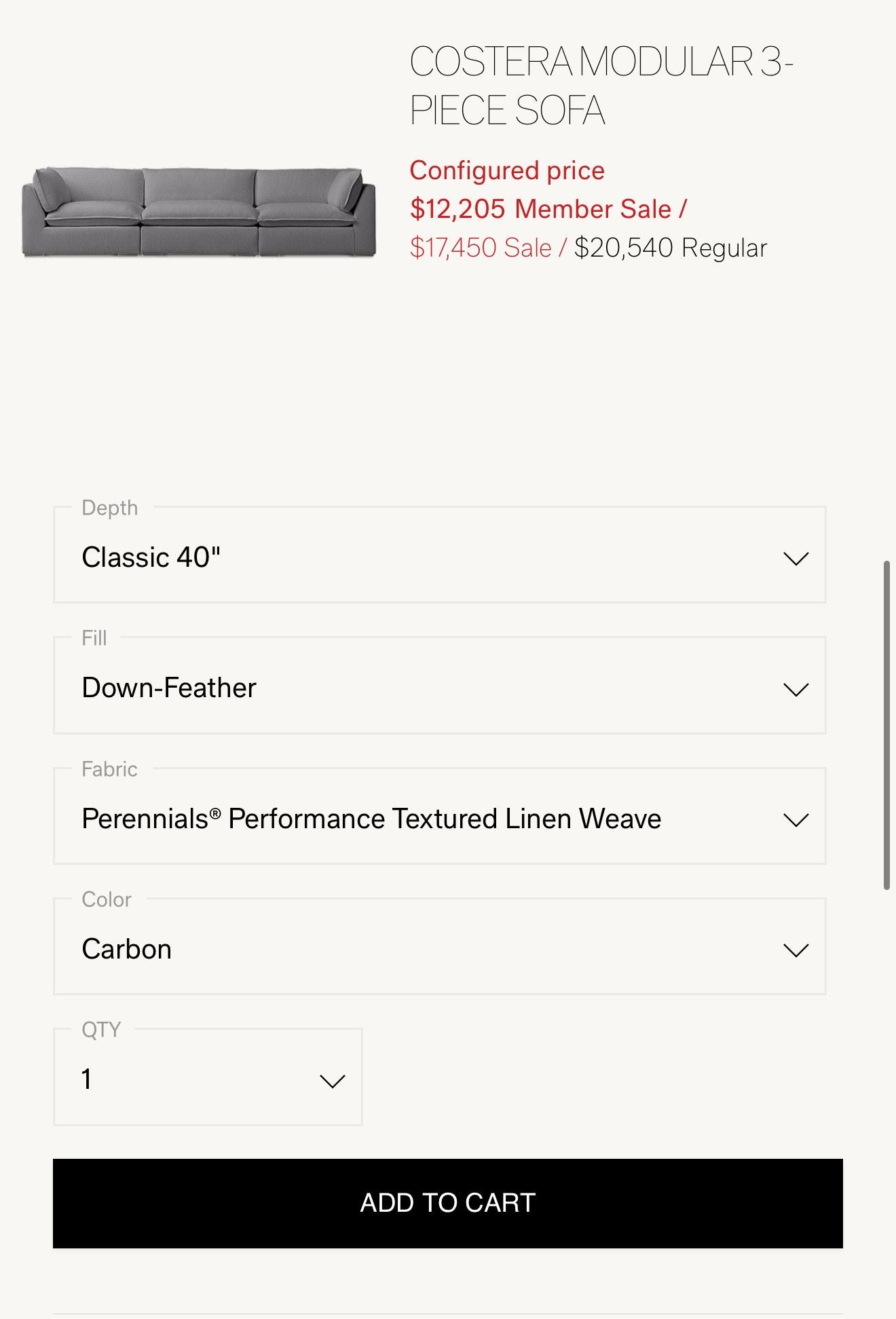
Task: Click the Fabric dropdown chevron arrow
Action: point(796,820)
